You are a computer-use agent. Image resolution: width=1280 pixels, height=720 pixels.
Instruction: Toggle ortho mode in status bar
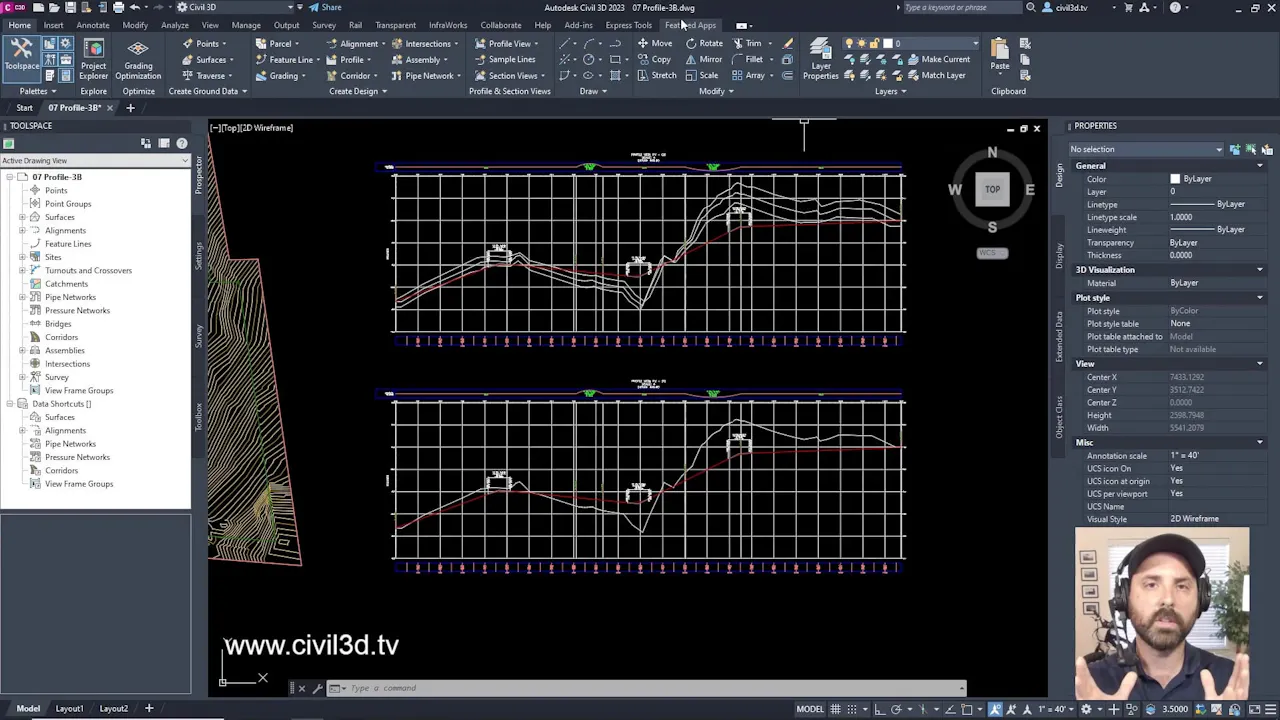point(880,709)
